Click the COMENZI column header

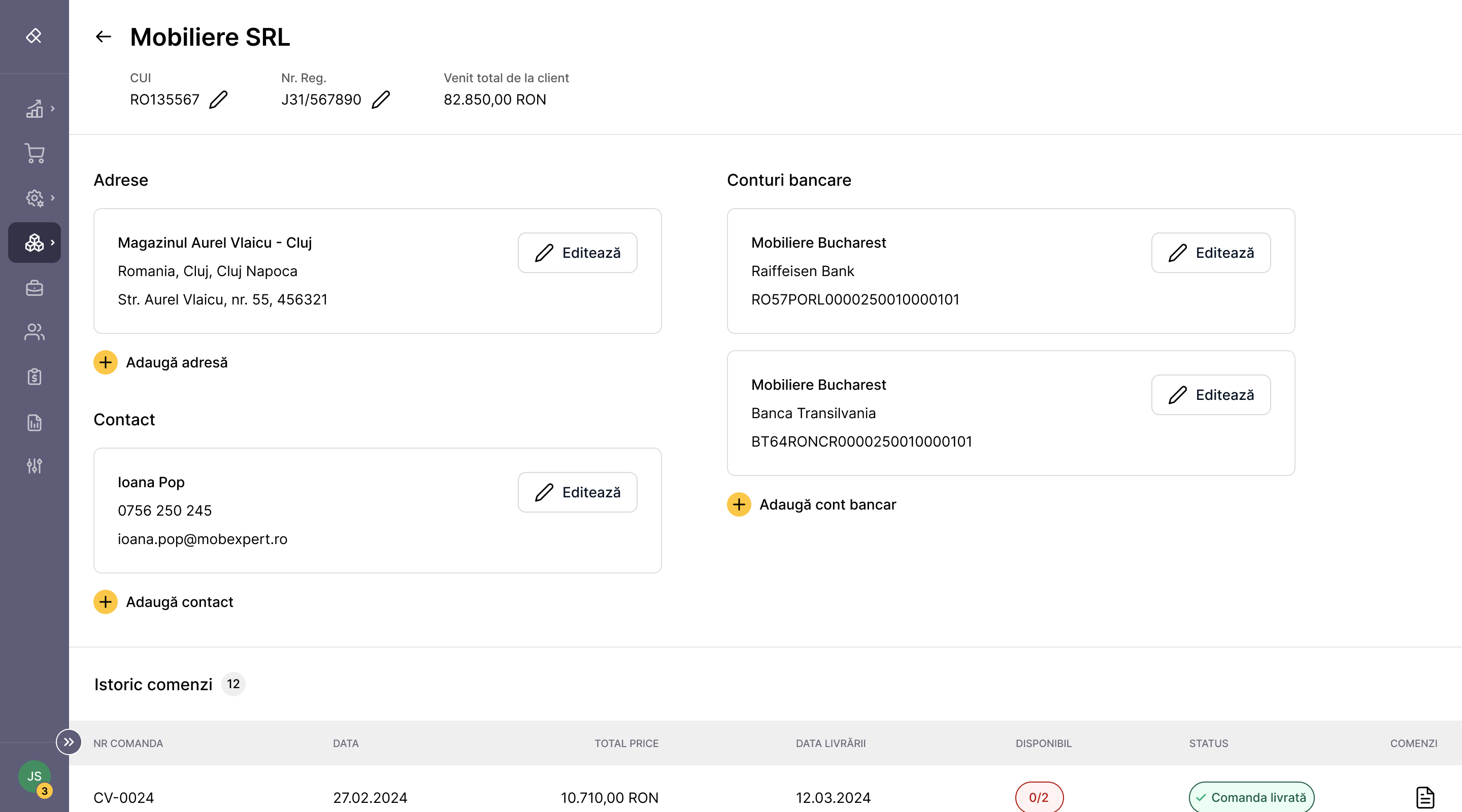[1414, 743]
